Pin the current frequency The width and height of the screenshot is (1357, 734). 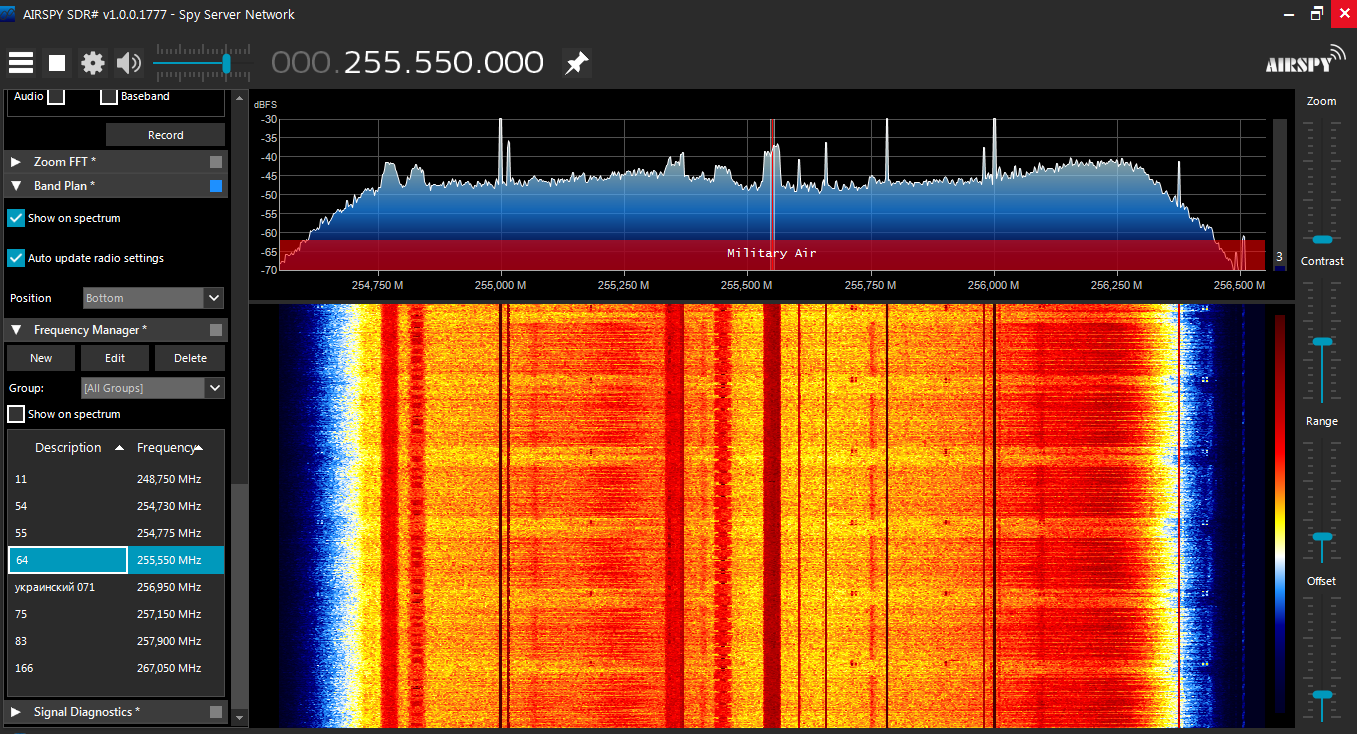(576, 61)
